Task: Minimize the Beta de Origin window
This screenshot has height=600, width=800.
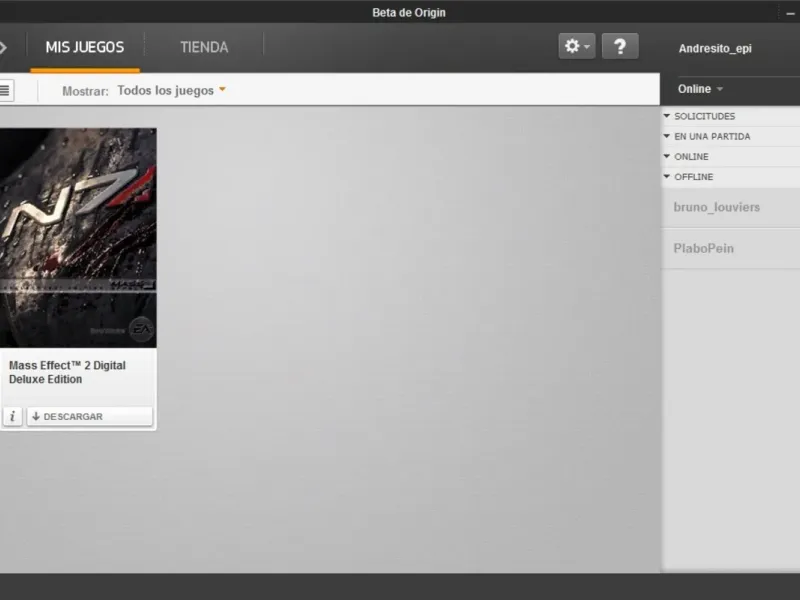Action: [x=790, y=13]
